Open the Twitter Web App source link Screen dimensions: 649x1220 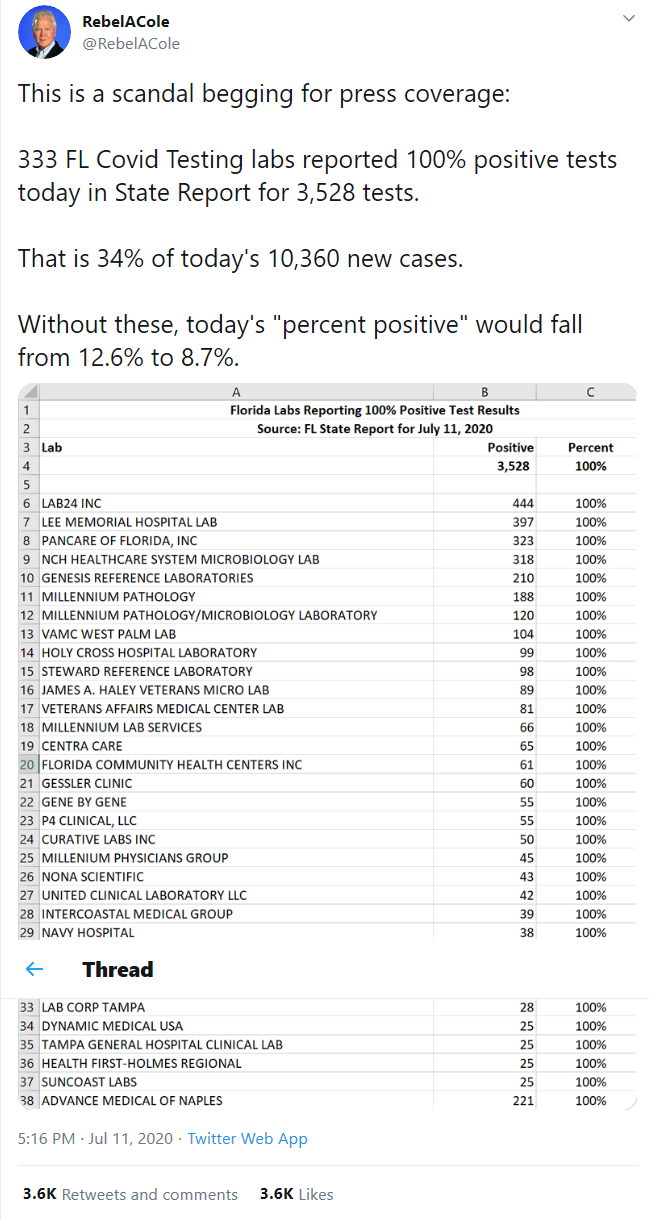point(247,1138)
